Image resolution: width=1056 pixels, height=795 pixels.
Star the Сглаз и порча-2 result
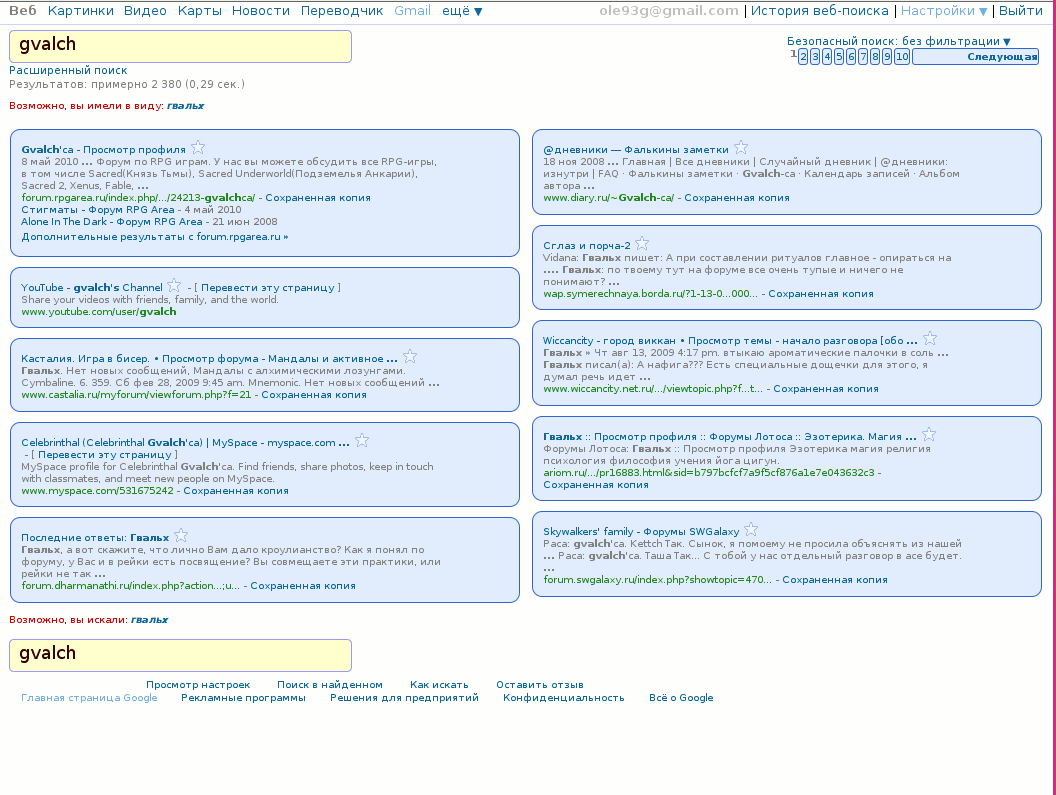642,243
